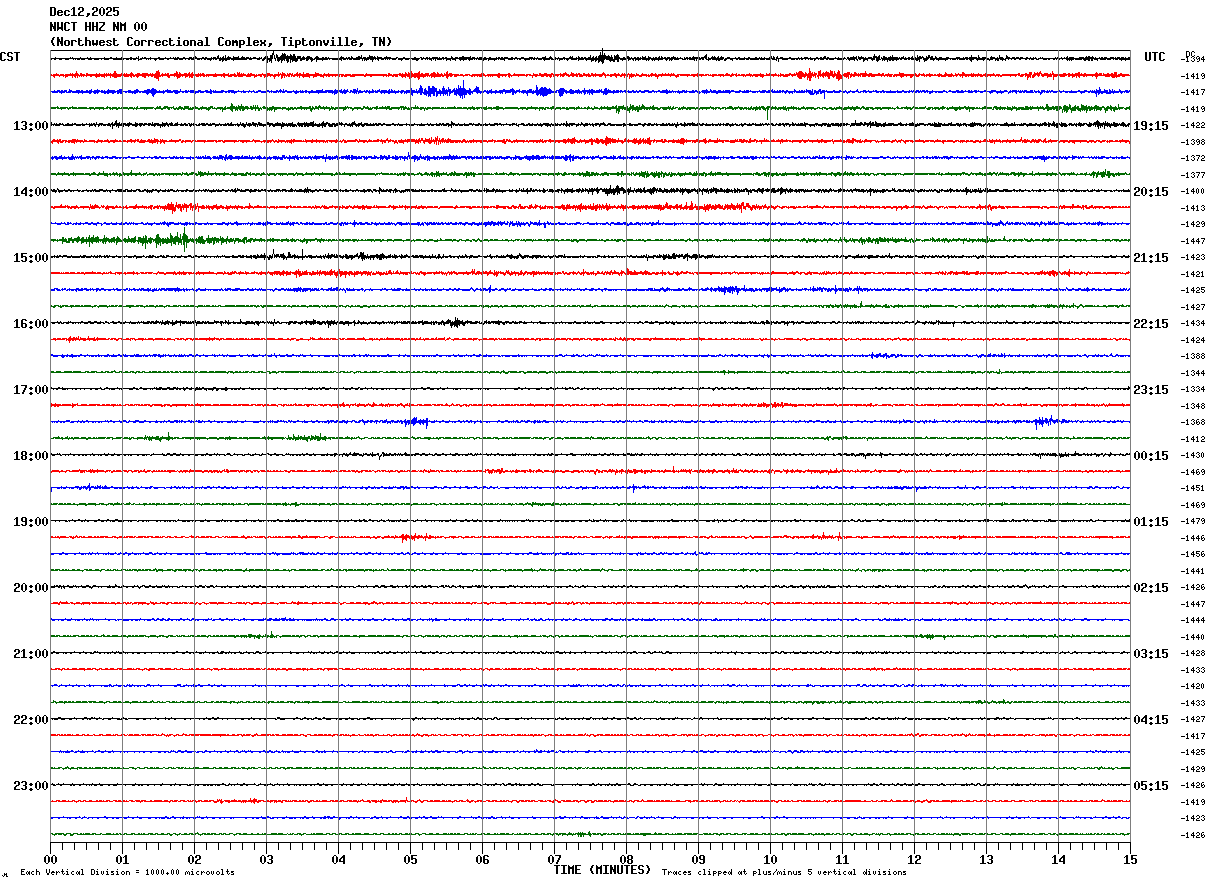Viewport: 1210px width, 886px height.
Task: Click minute tick label '10' on x-axis
Action: pyautogui.click(x=770, y=859)
